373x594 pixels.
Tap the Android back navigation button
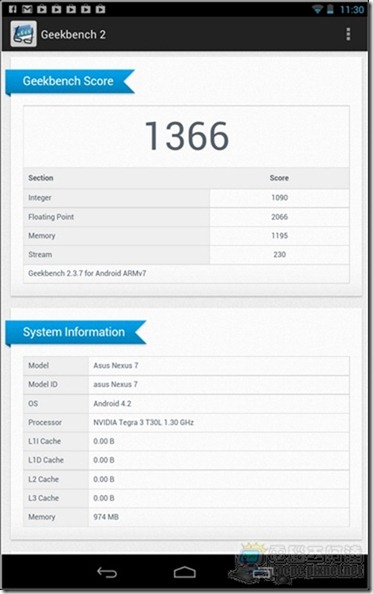coord(107,572)
